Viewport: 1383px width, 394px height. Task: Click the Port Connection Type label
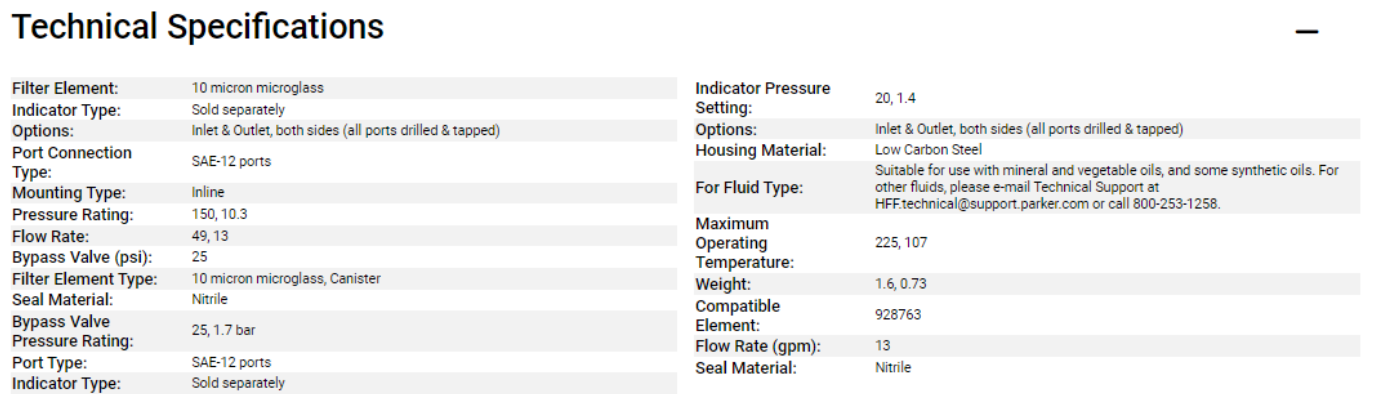[72, 162]
